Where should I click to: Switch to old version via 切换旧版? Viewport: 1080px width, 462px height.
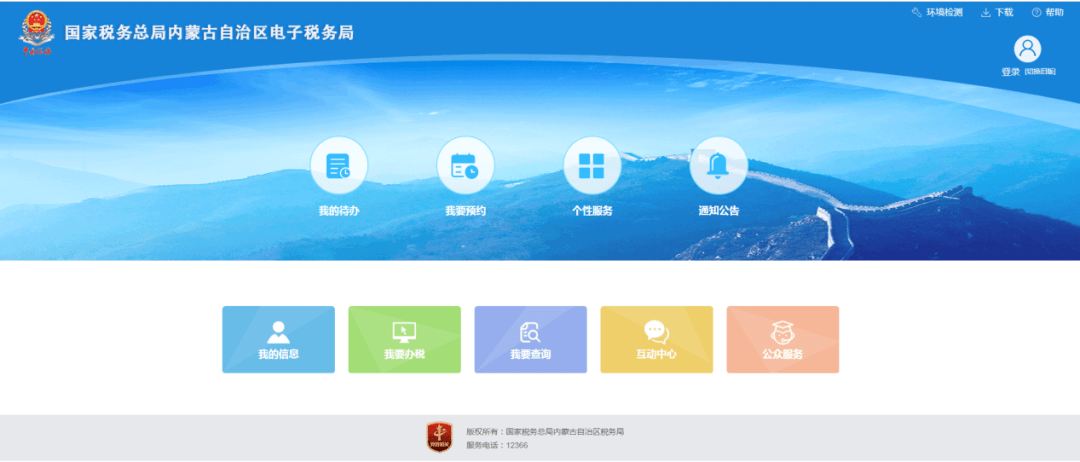[x=1040, y=72]
